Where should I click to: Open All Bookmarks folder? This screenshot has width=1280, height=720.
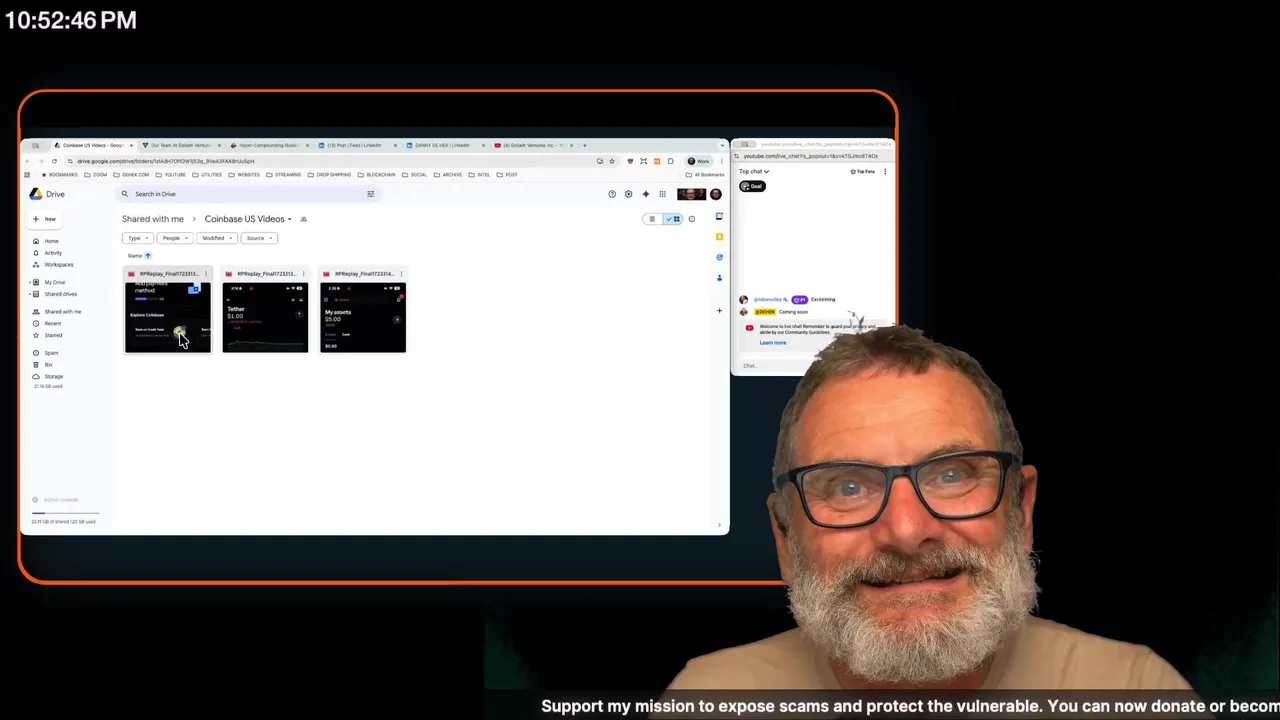[x=705, y=175]
